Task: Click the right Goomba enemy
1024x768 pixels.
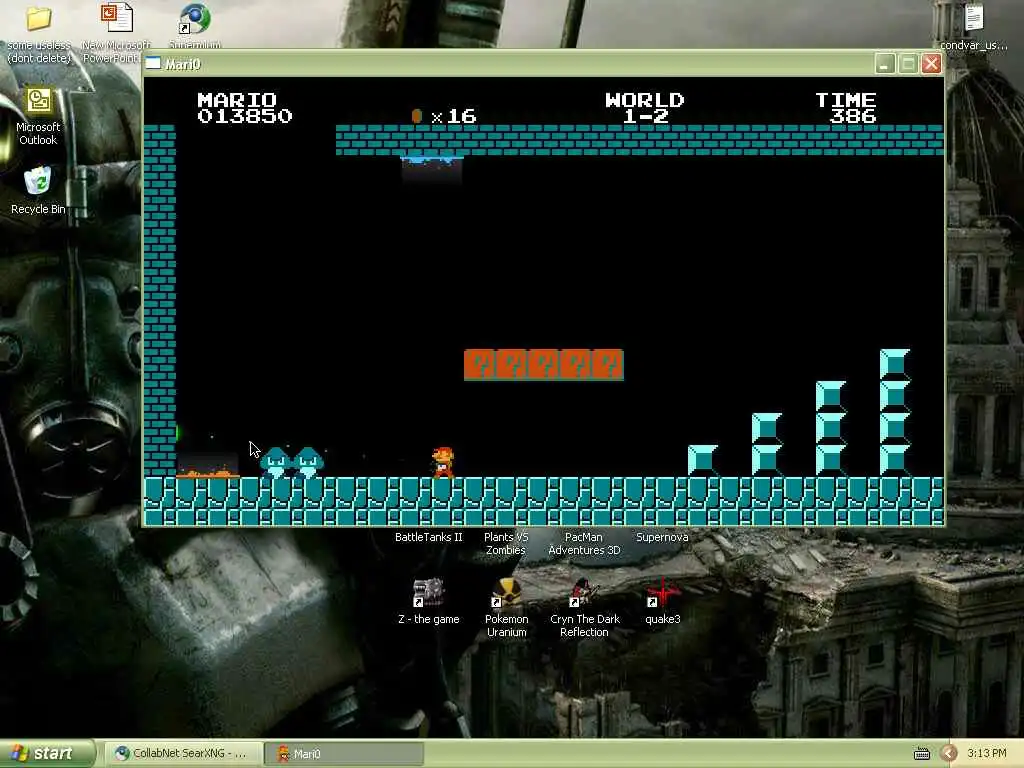Action: [x=308, y=462]
